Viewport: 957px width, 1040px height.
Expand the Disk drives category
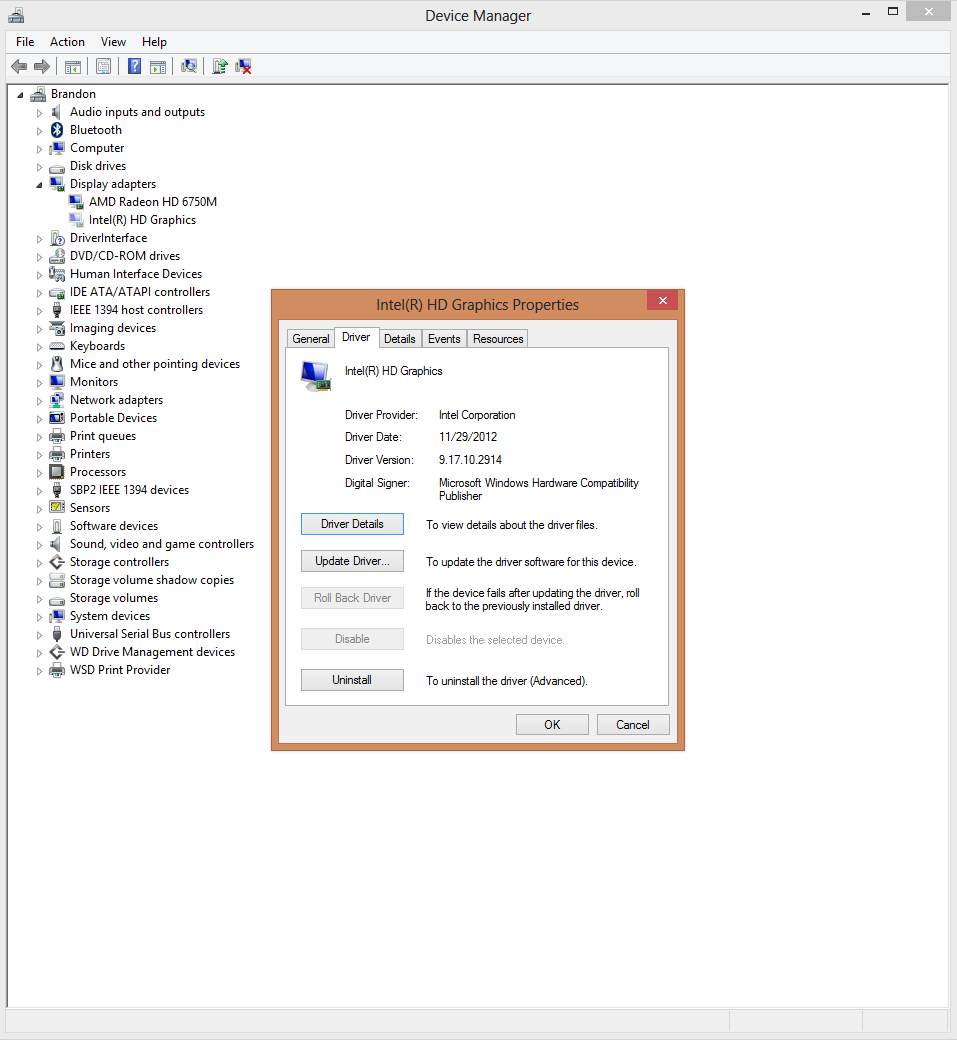point(39,167)
